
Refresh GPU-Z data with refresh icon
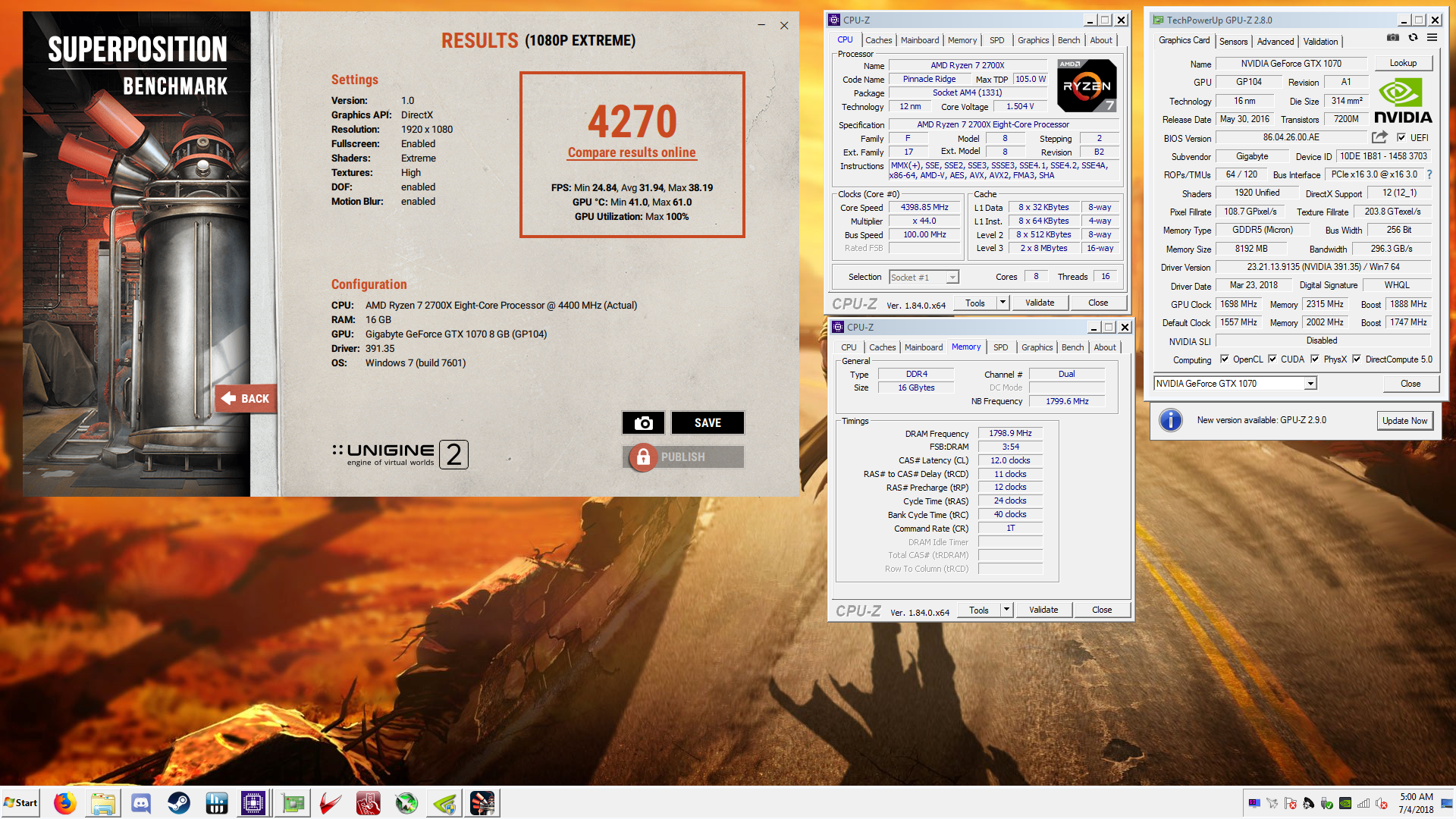[x=1413, y=37]
